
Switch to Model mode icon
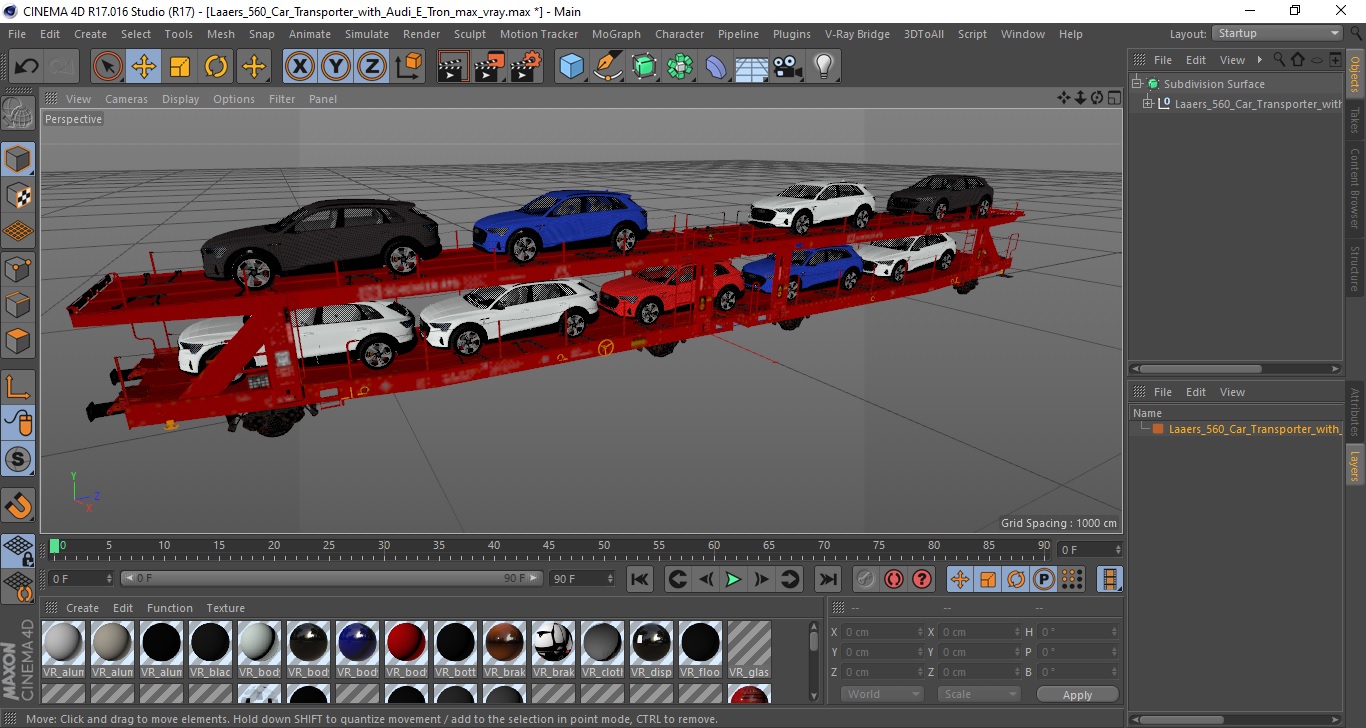click(x=18, y=159)
